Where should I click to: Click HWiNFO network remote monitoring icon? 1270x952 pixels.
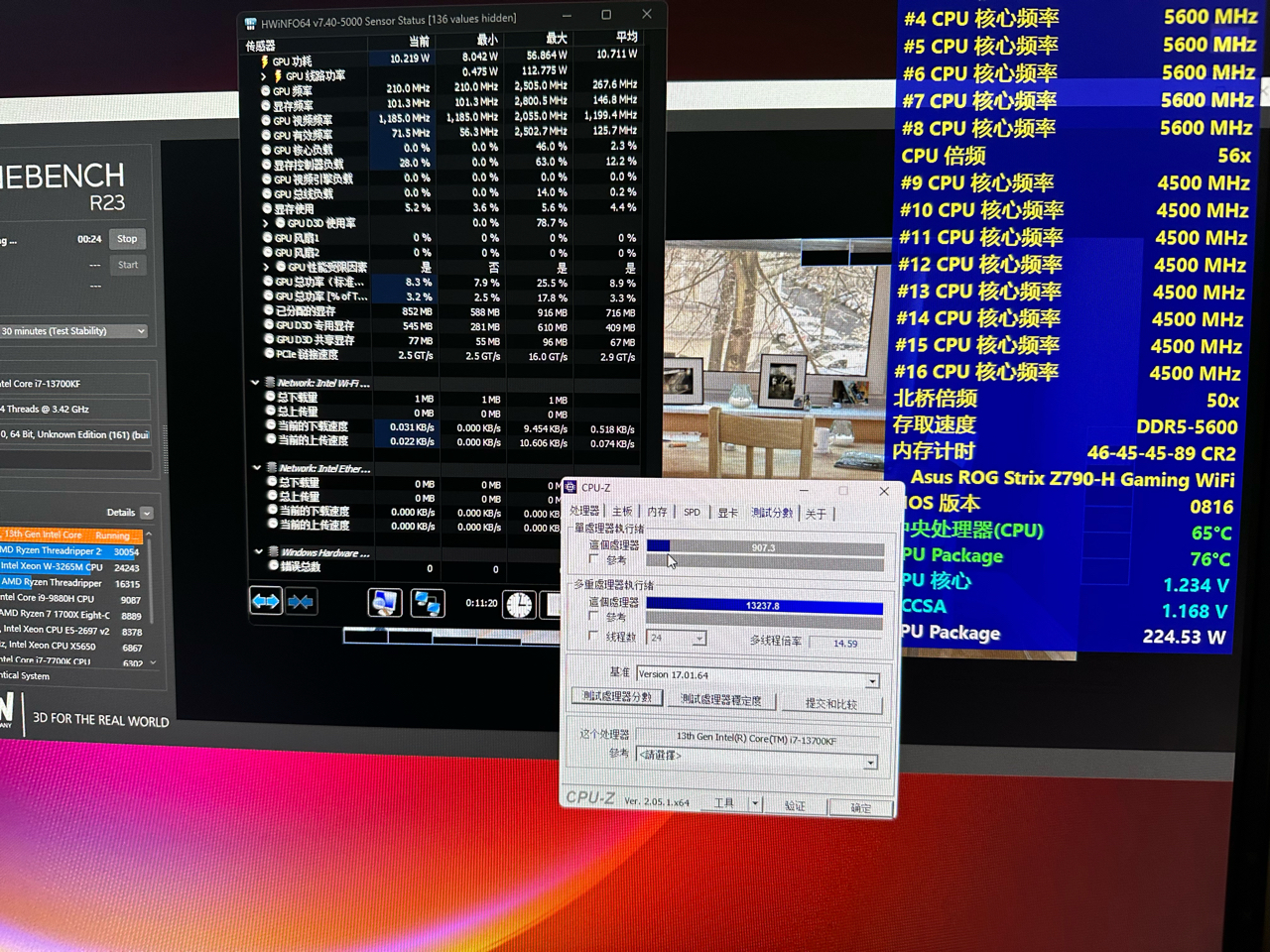428,602
